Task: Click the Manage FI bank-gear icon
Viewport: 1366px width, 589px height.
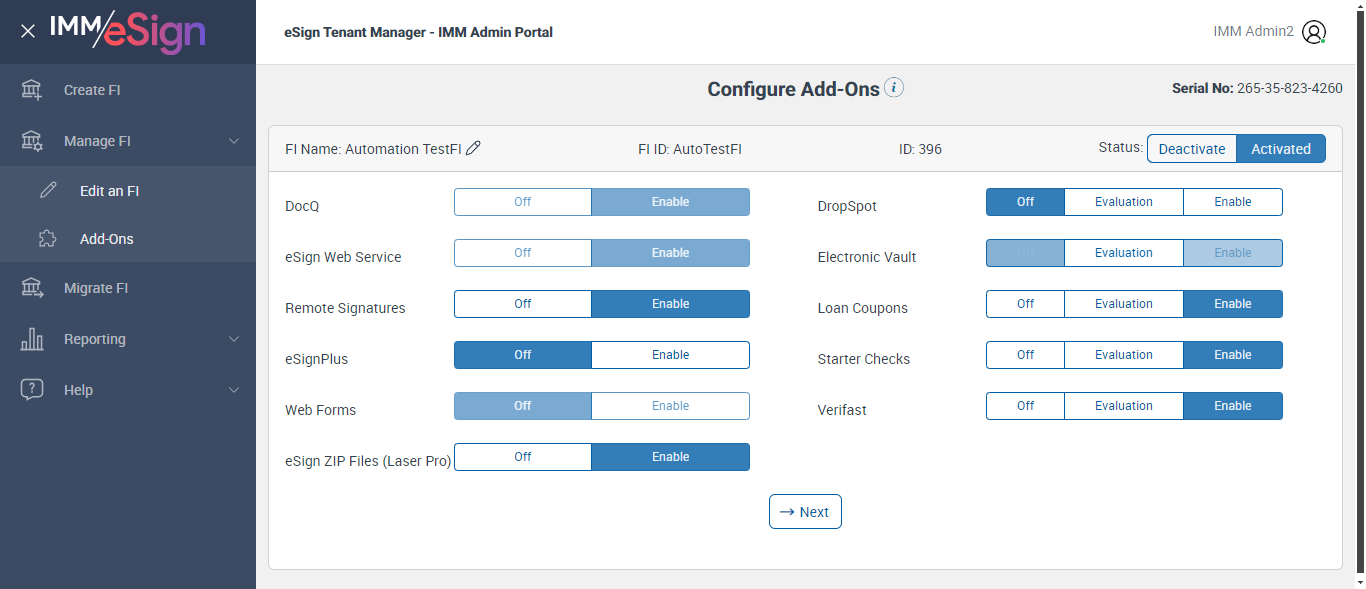Action: click(x=32, y=141)
